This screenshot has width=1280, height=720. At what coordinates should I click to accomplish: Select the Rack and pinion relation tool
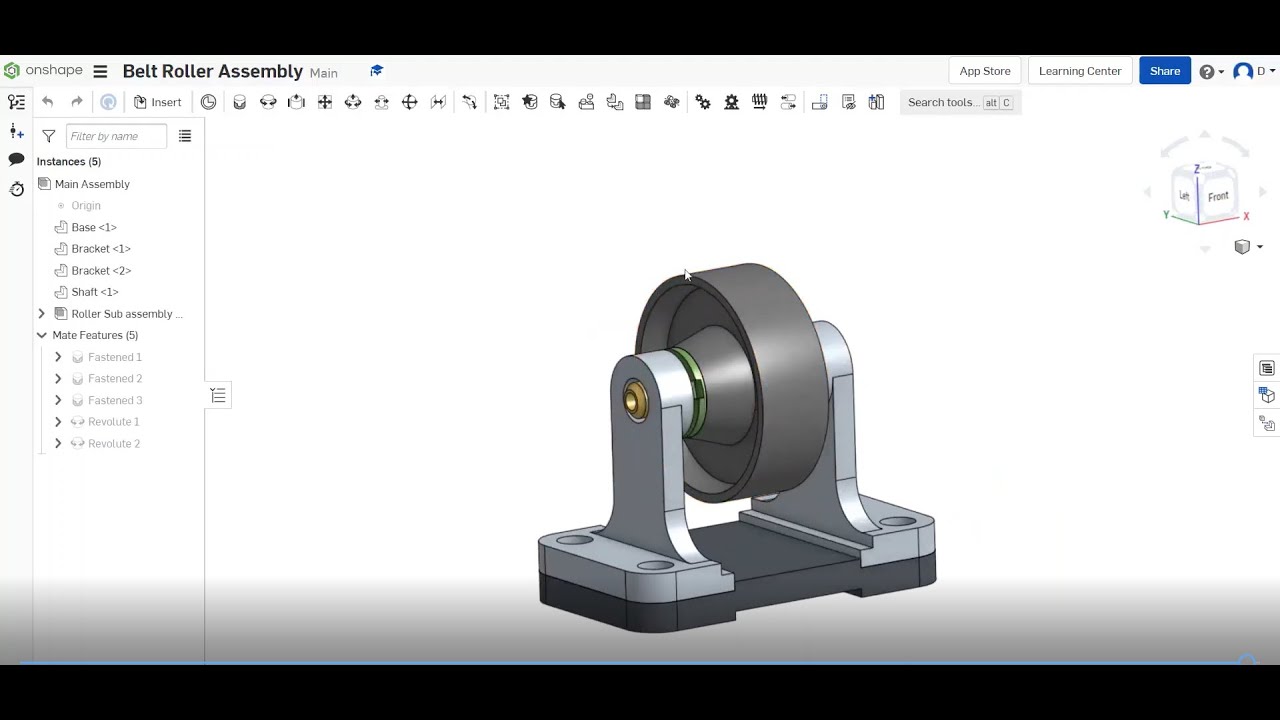731,102
